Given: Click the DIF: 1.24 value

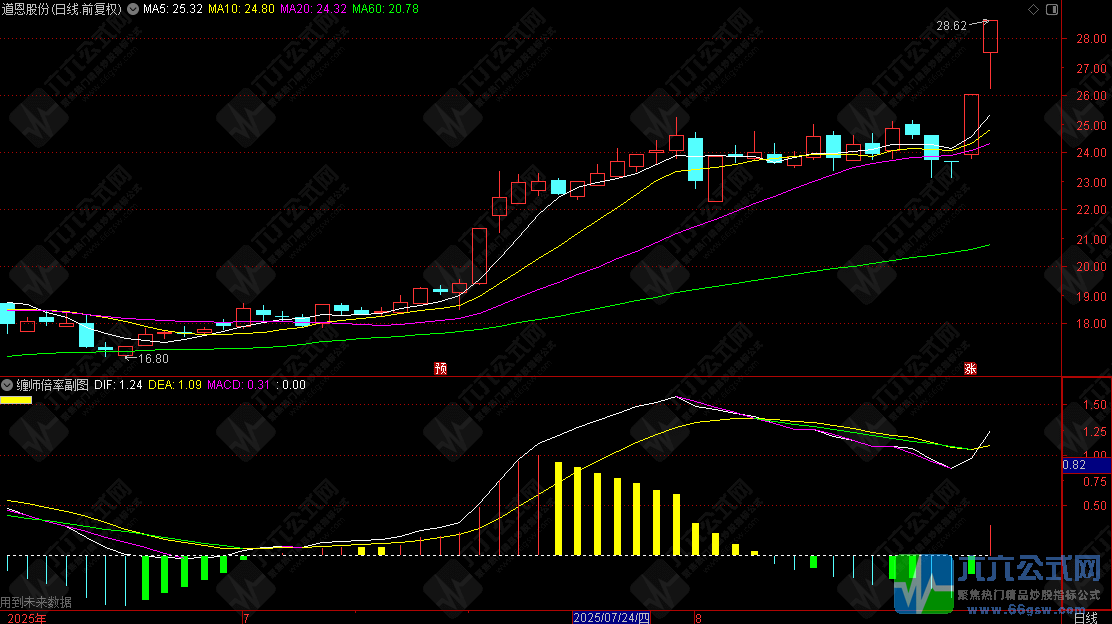Looking at the screenshot, I should (x=118, y=385).
